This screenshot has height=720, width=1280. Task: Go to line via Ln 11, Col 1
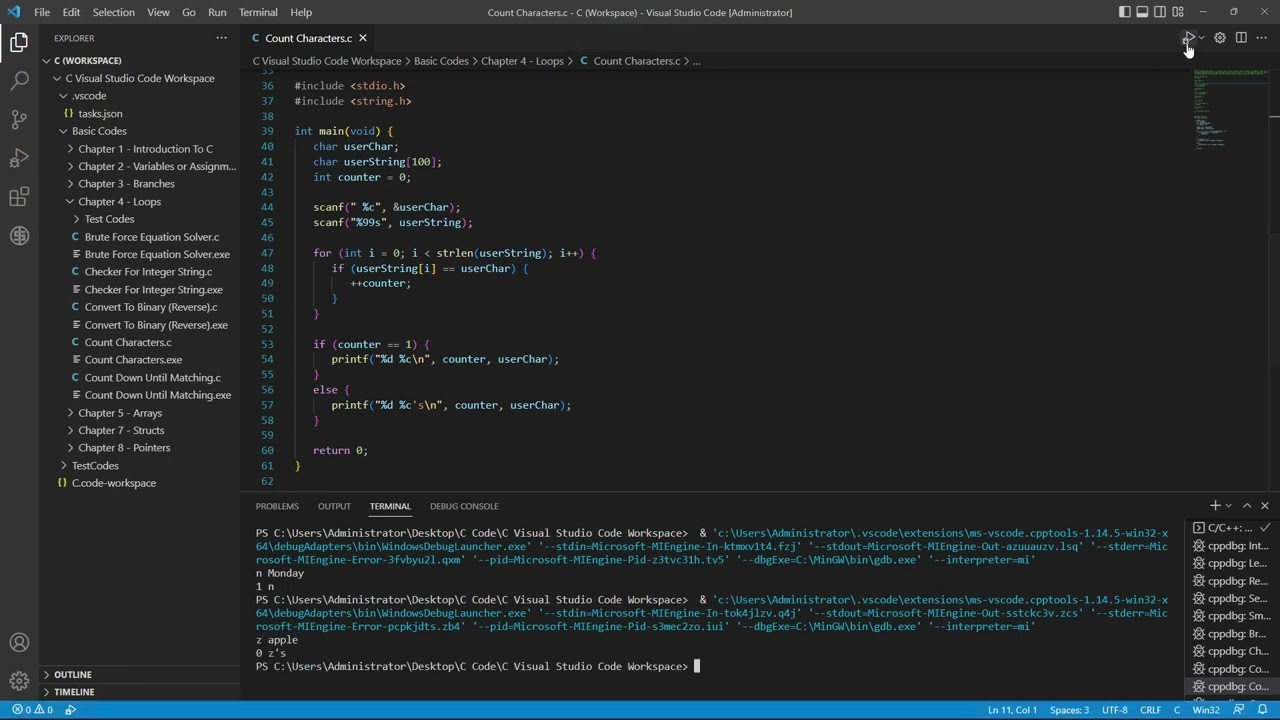coord(1012,710)
